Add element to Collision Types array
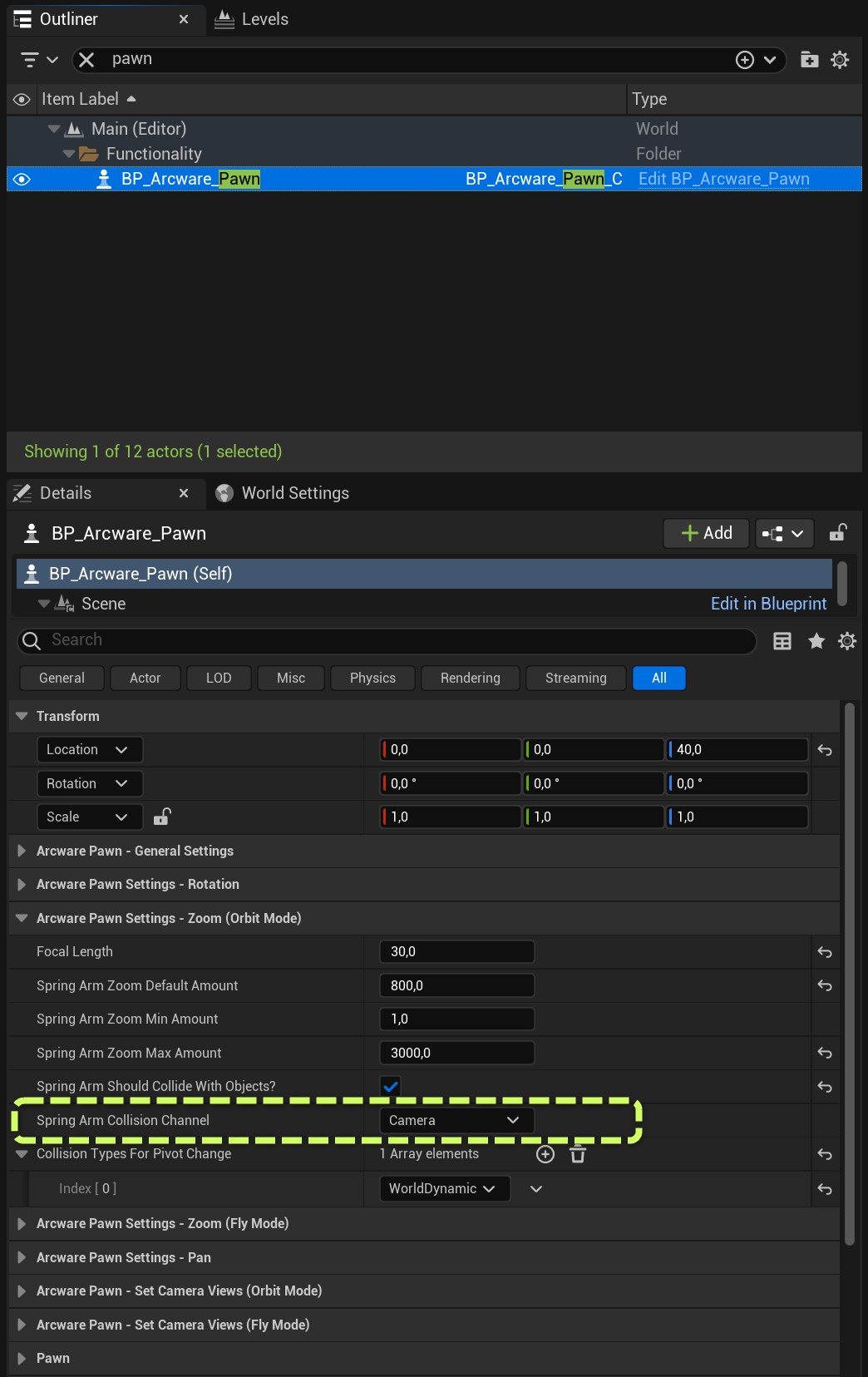Viewport: 868px width, 1377px height. [545, 1154]
